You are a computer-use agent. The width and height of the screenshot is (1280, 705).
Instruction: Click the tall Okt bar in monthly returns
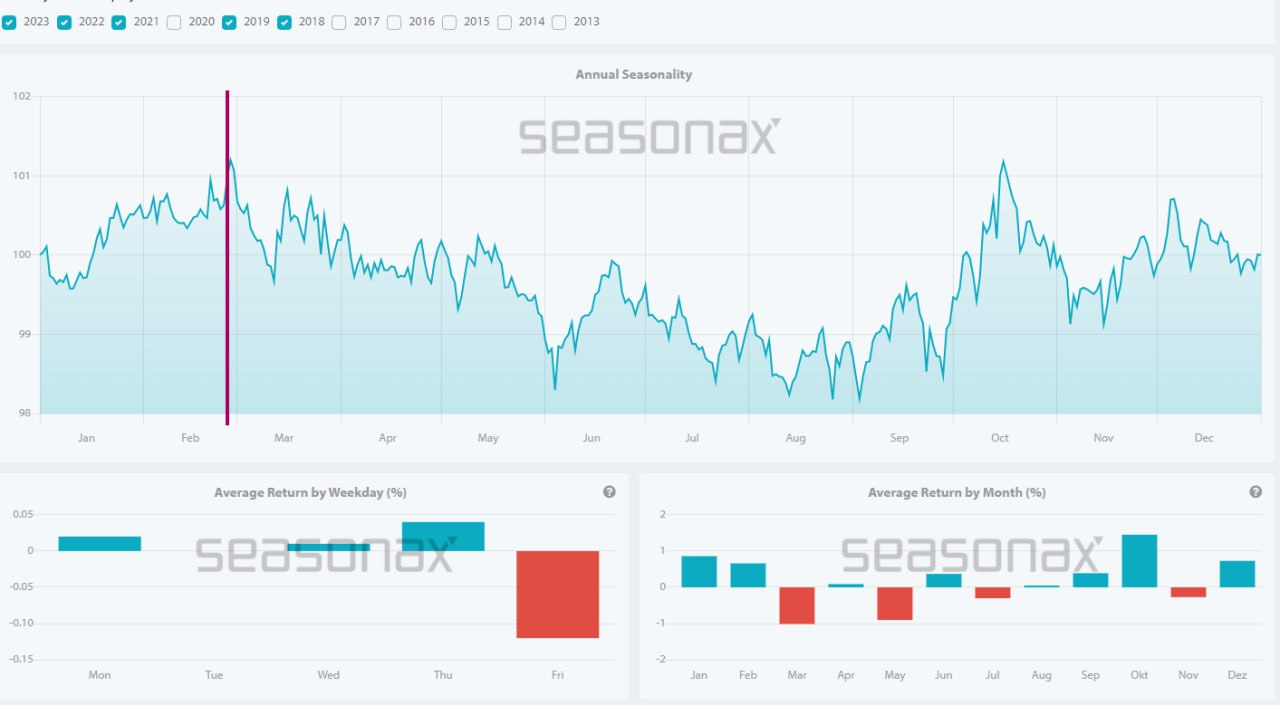(x=1140, y=561)
